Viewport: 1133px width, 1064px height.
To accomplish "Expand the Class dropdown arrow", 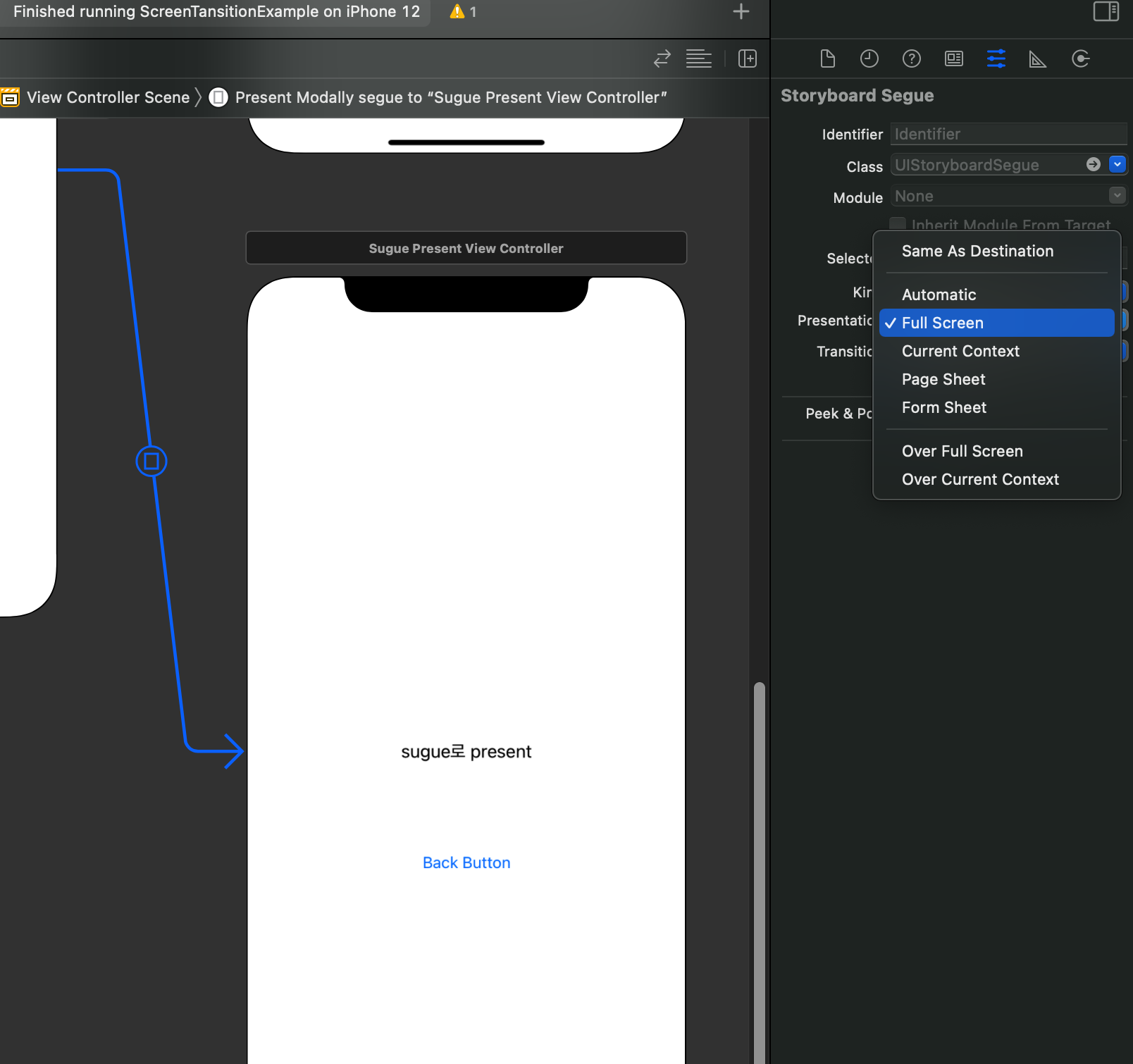I will point(1117,164).
